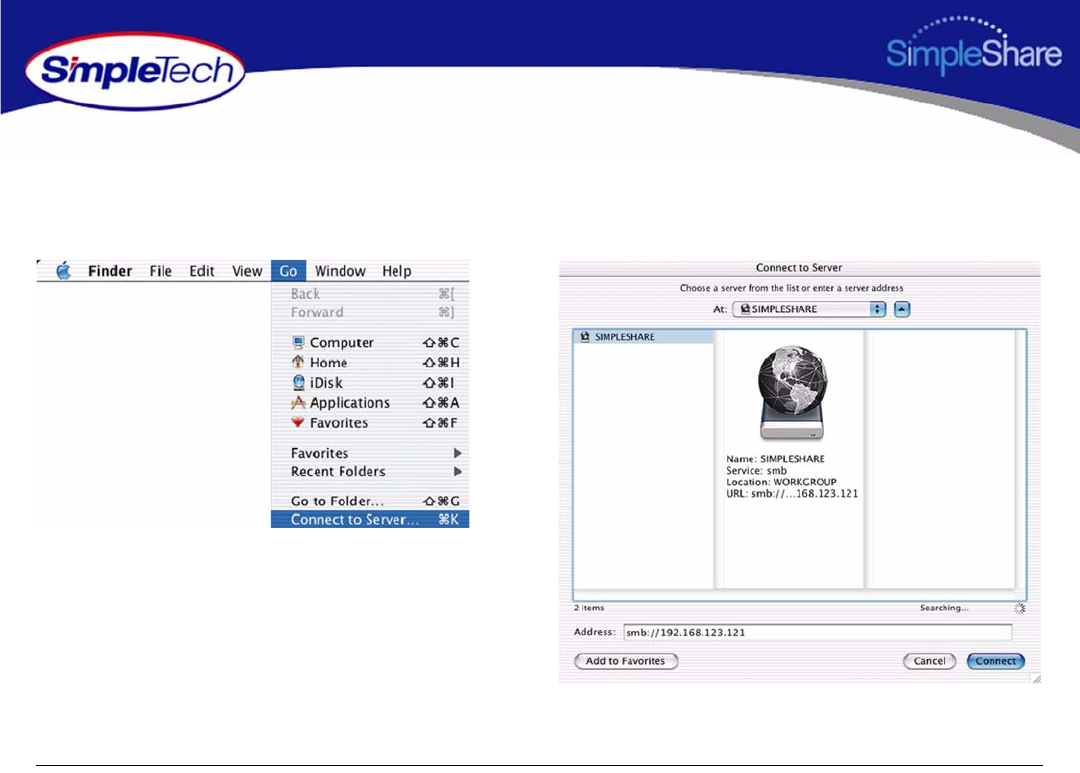Click the Home house icon
This screenshot has width=1080, height=773.
click(x=297, y=363)
